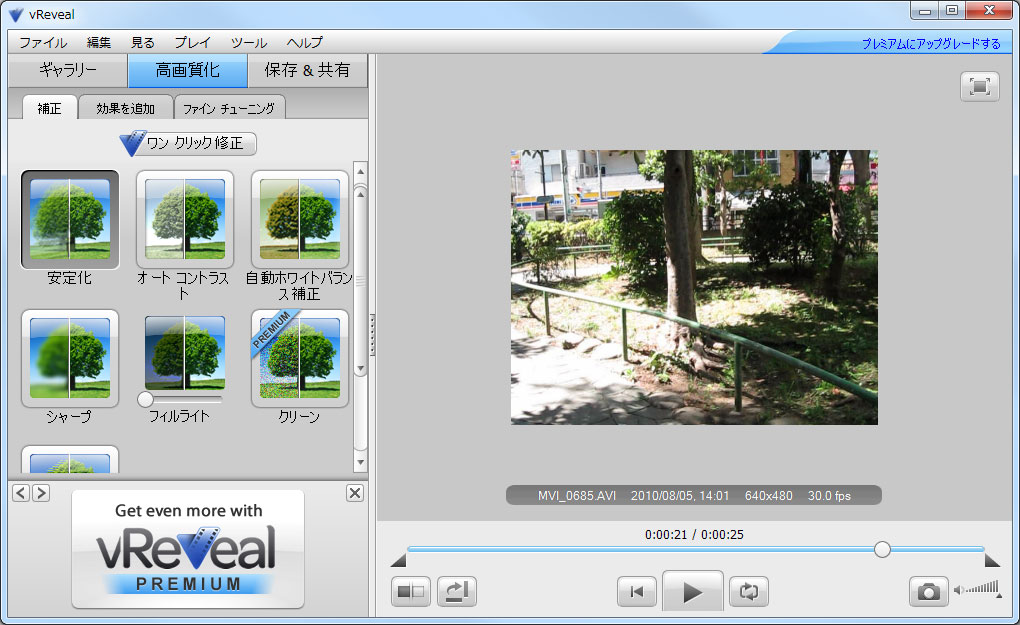The width and height of the screenshot is (1020, 625).
Task: Apply 自動ホワイトバランス補正 effect
Action: tap(299, 218)
